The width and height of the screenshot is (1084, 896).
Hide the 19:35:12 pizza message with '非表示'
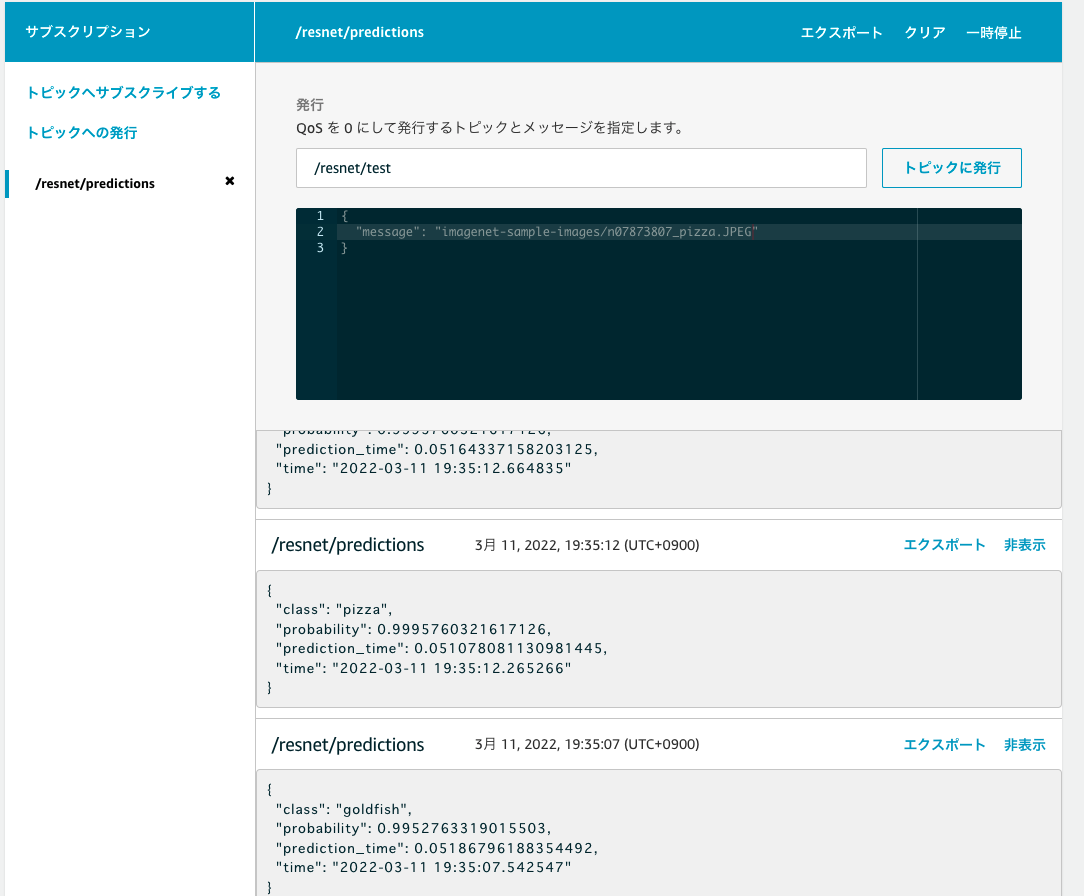[x=1025, y=545]
